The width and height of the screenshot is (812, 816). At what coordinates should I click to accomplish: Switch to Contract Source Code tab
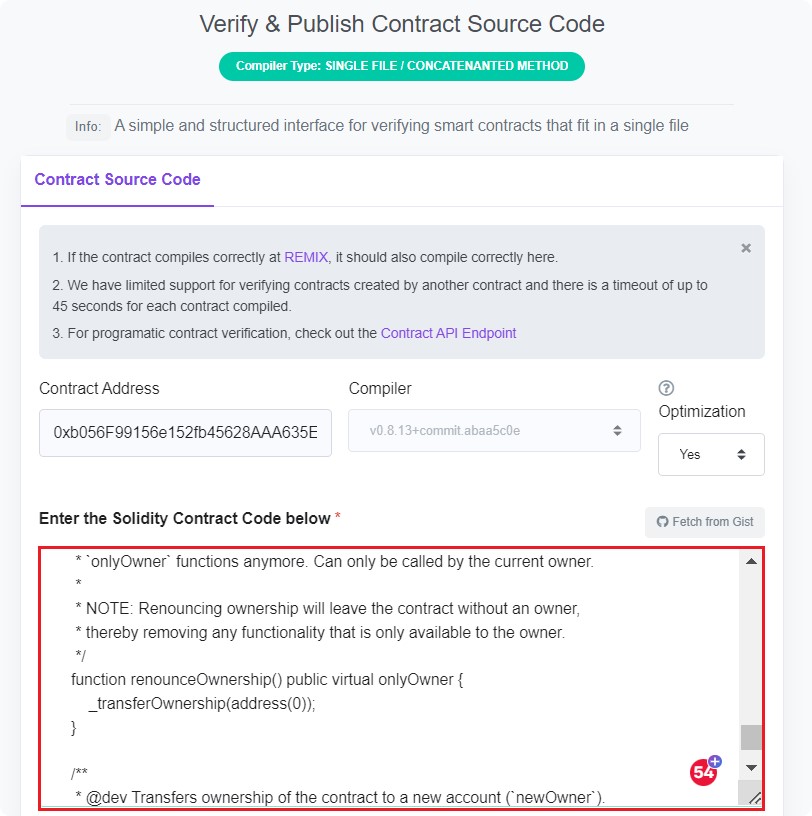117,180
